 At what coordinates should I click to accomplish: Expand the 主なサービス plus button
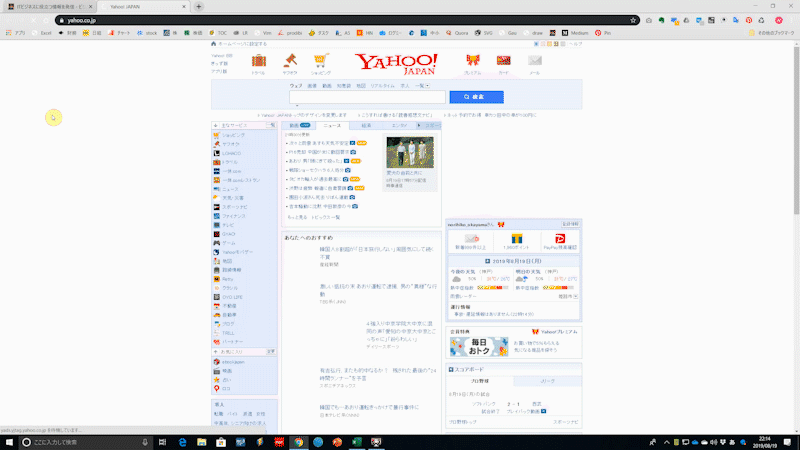click(215, 126)
